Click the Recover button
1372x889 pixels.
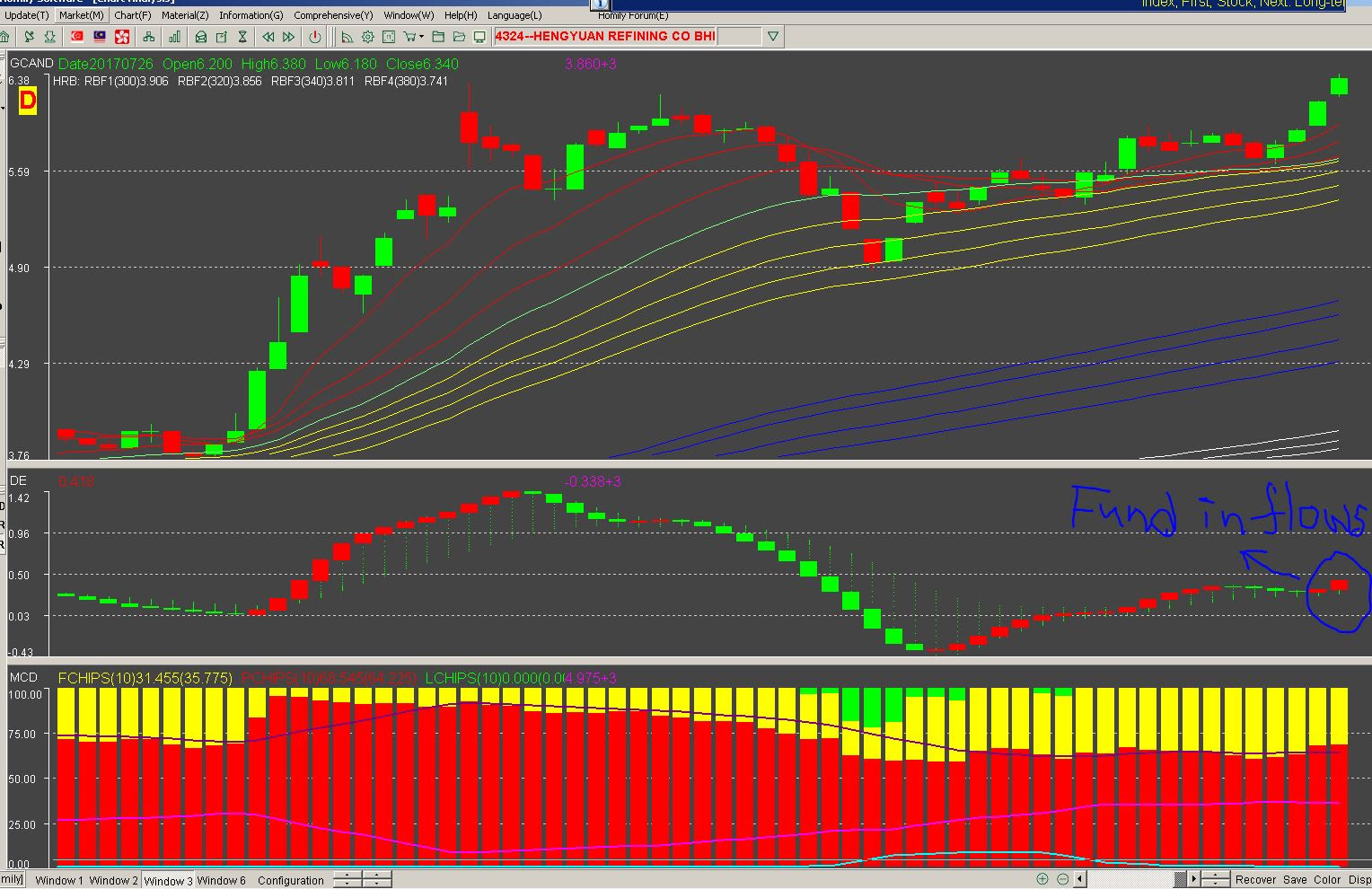(1255, 879)
